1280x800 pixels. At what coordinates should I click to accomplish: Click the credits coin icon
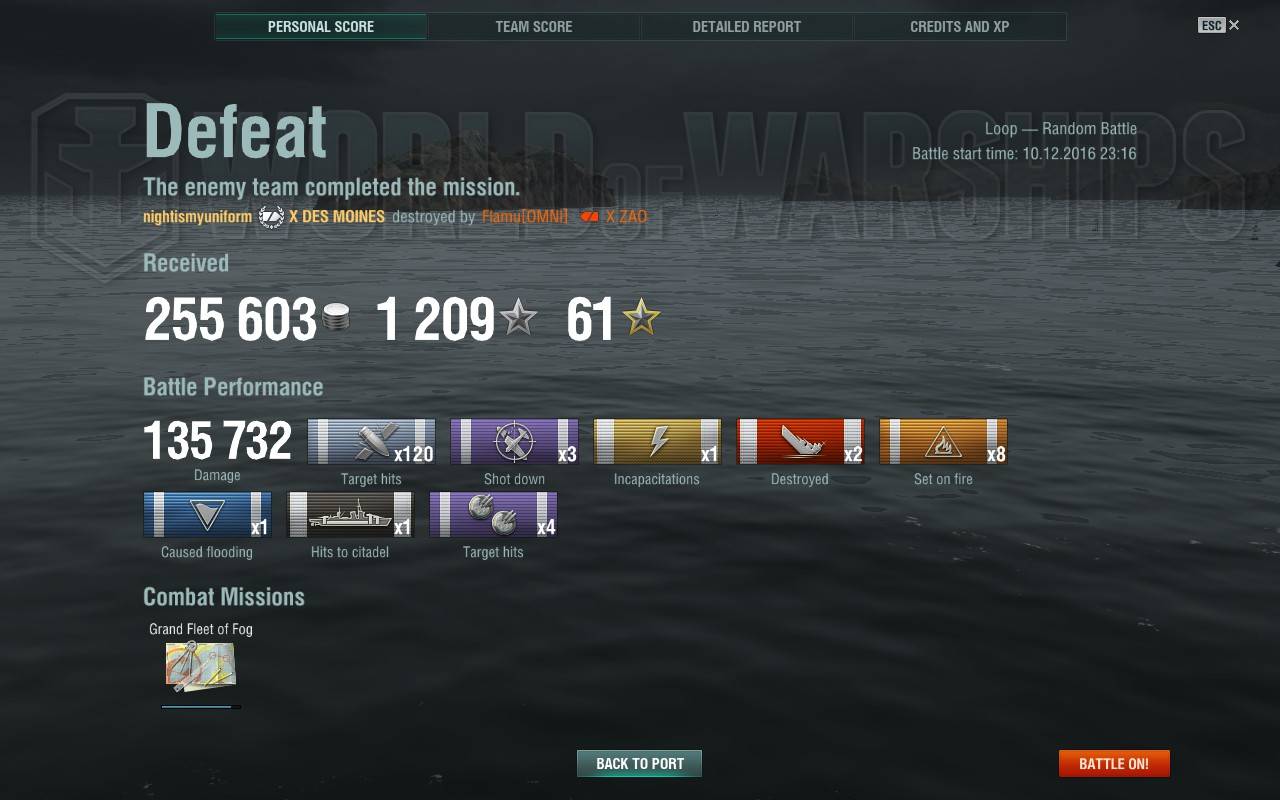(x=336, y=320)
